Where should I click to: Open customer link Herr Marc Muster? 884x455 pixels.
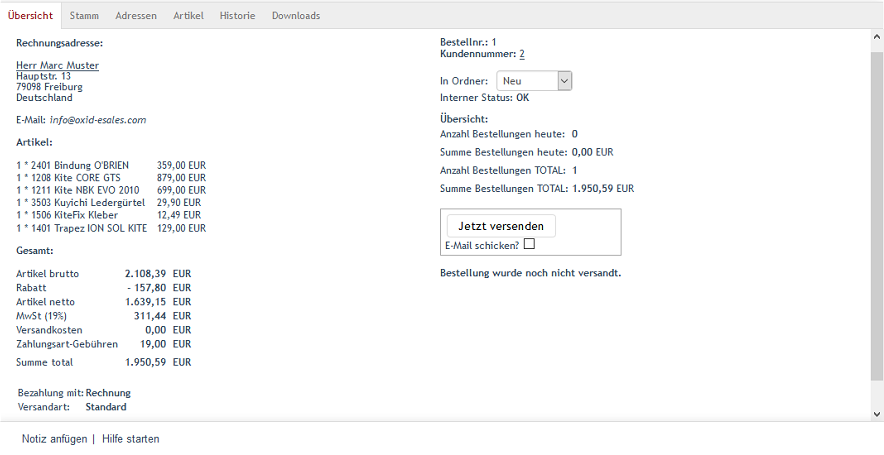(x=57, y=66)
